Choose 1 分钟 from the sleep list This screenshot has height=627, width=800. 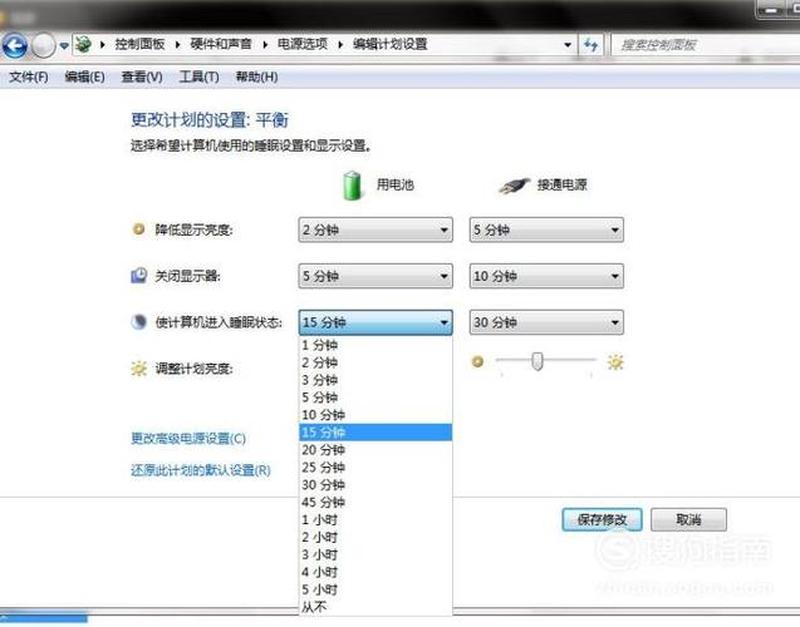pyautogui.click(x=376, y=345)
